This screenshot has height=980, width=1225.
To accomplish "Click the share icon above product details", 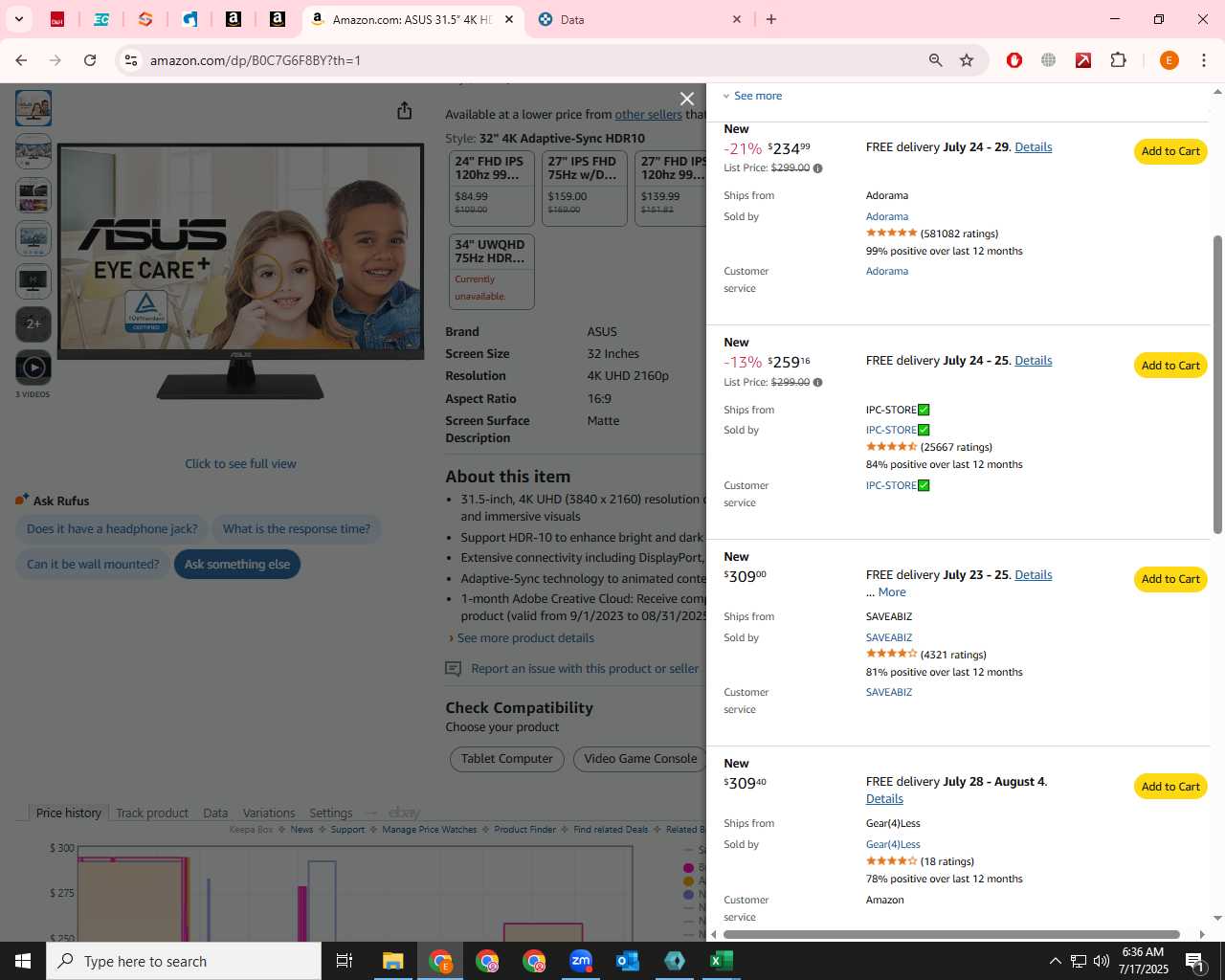I will pyautogui.click(x=404, y=111).
